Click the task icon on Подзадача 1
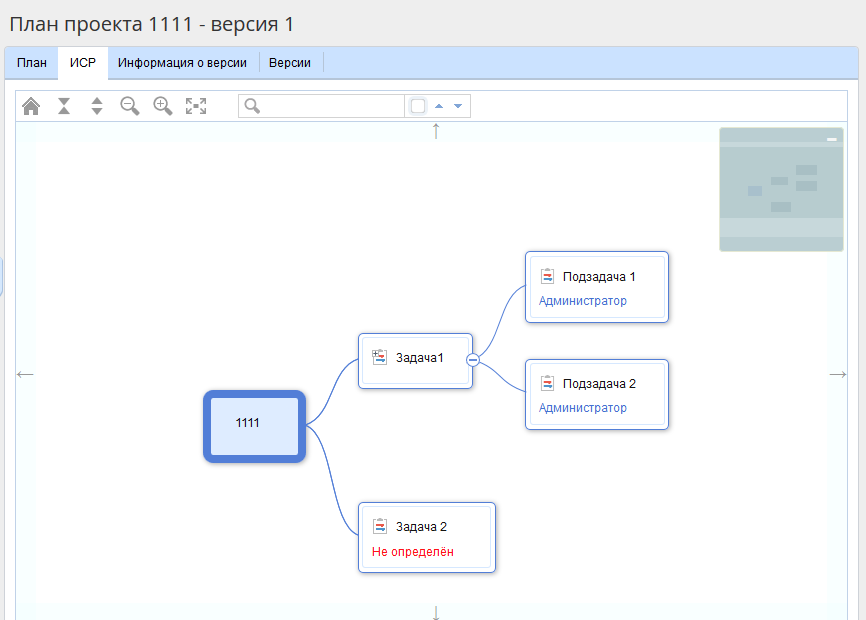Viewport: 866px width, 620px height. [548, 277]
